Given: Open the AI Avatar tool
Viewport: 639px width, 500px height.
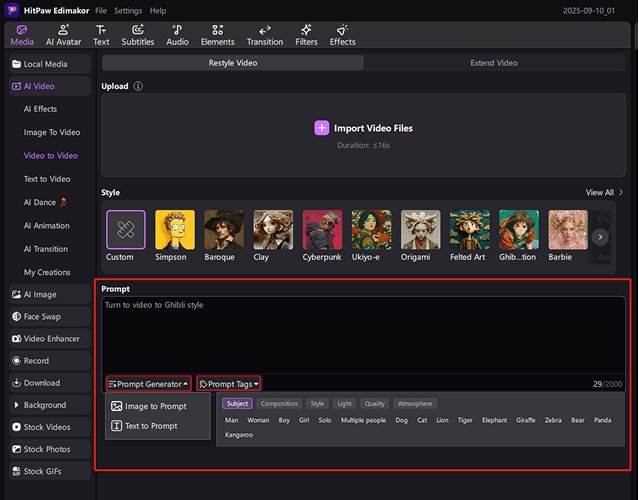Looking at the screenshot, I should pos(63,35).
